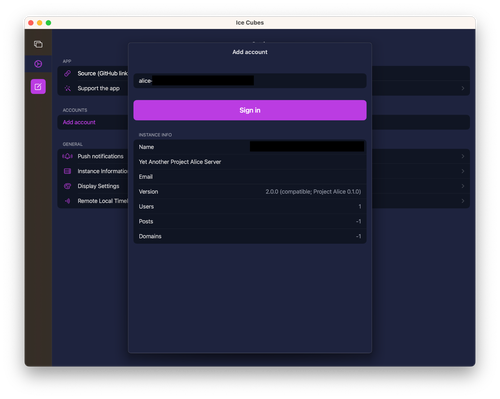Click the instance address input field

click(250, 81)
